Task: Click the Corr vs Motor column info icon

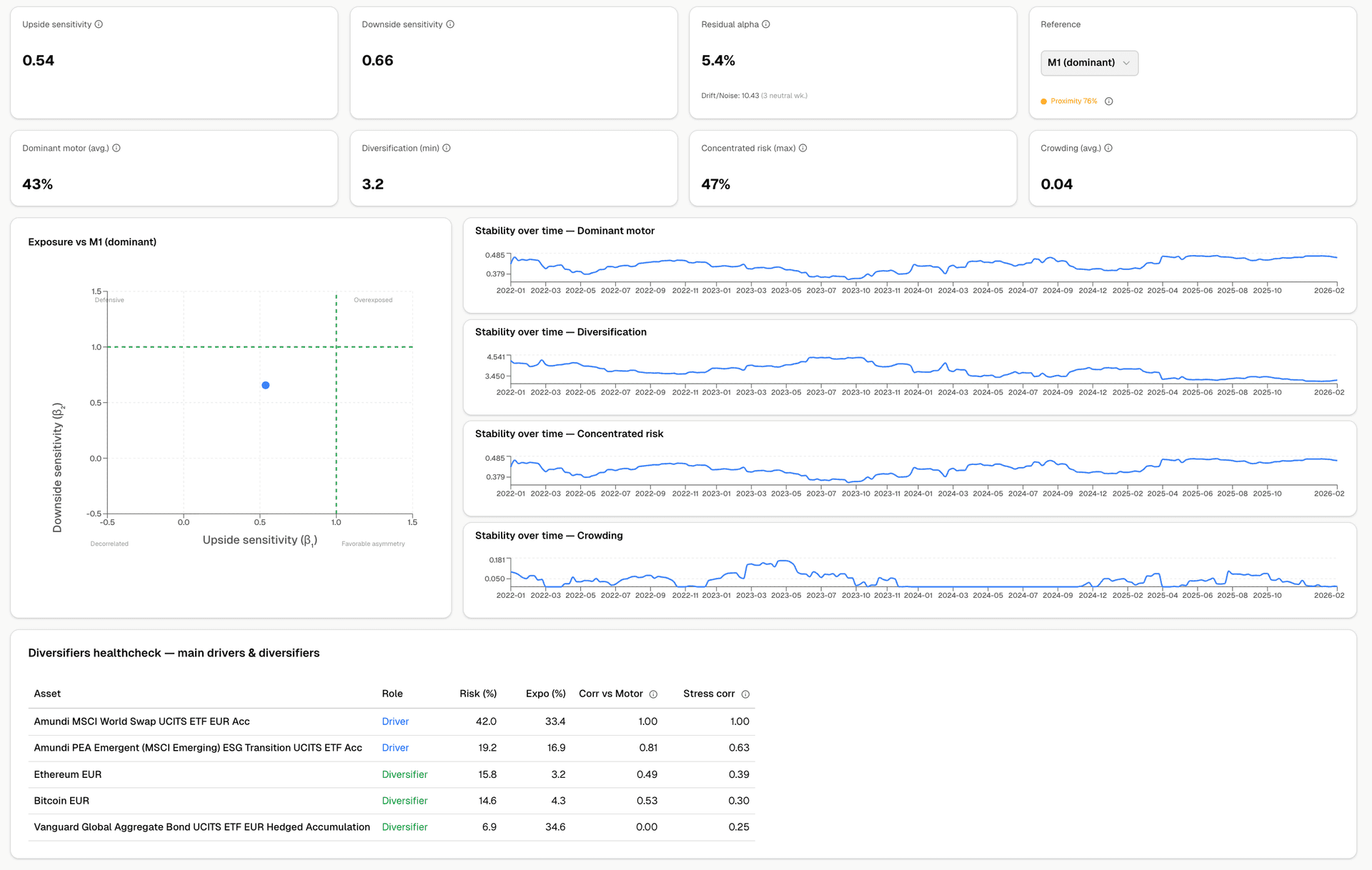Action: point(653,694)
